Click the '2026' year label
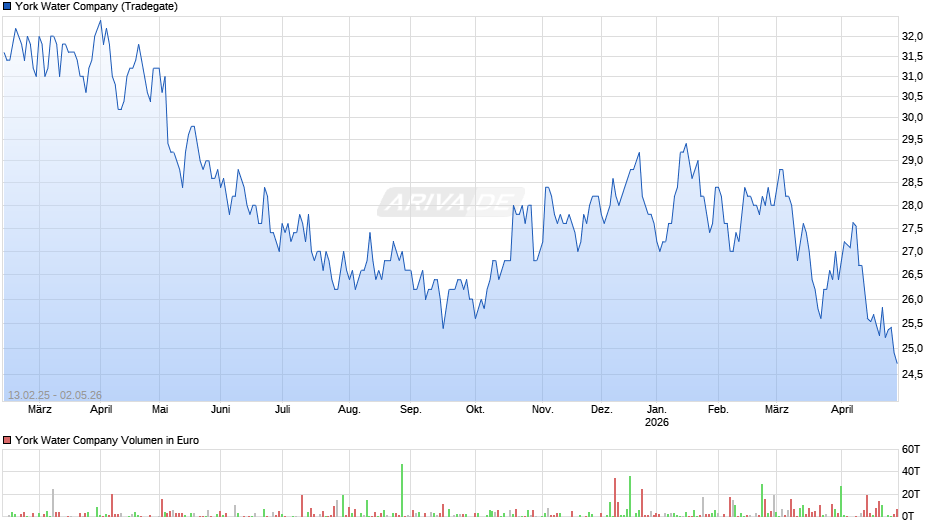 click(x=656, y=422)
